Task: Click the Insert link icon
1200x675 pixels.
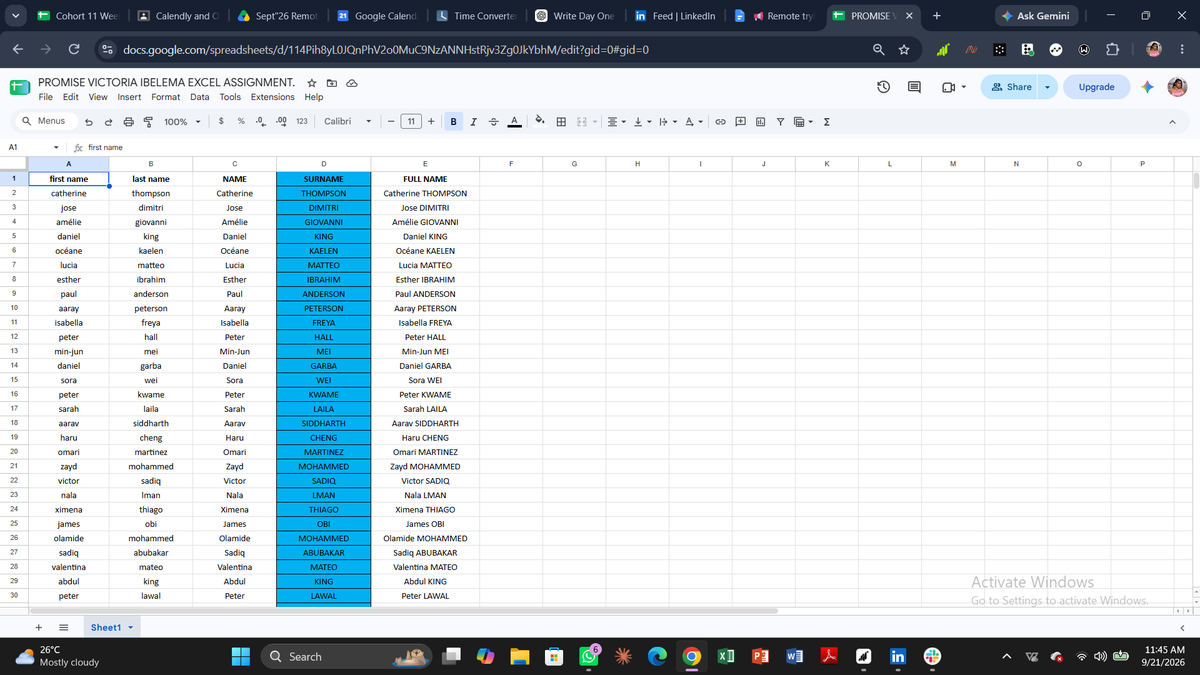Action: coord(720,121)
